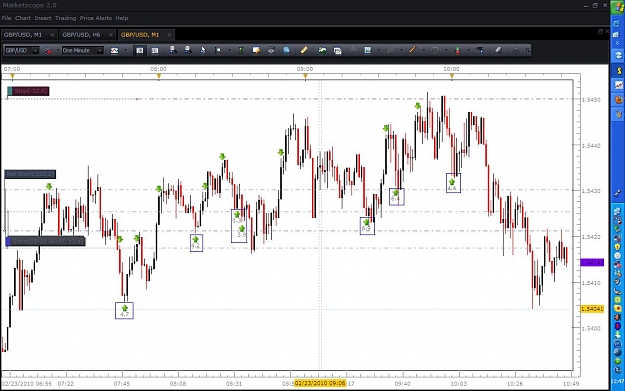Click the grey pin icon in toolbar
The width and height of the screenshot is (625, 391).
(x=352, y=50)
